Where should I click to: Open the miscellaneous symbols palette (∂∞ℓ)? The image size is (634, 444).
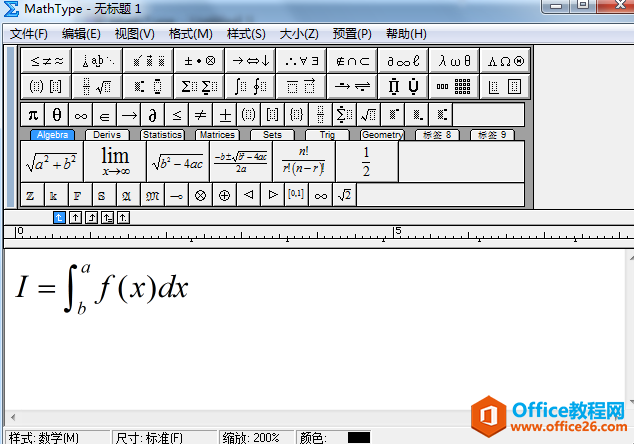point(403,61)
